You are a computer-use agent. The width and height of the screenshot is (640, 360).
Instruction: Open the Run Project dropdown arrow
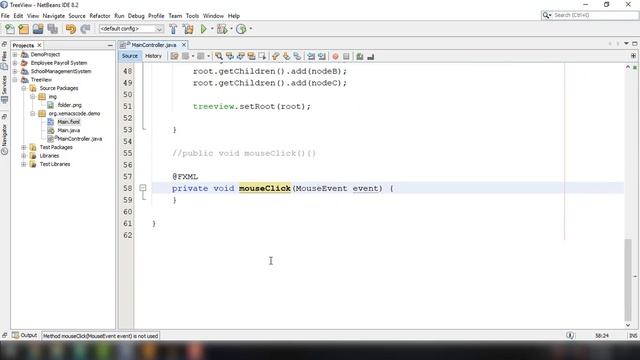tap(212, 29)
